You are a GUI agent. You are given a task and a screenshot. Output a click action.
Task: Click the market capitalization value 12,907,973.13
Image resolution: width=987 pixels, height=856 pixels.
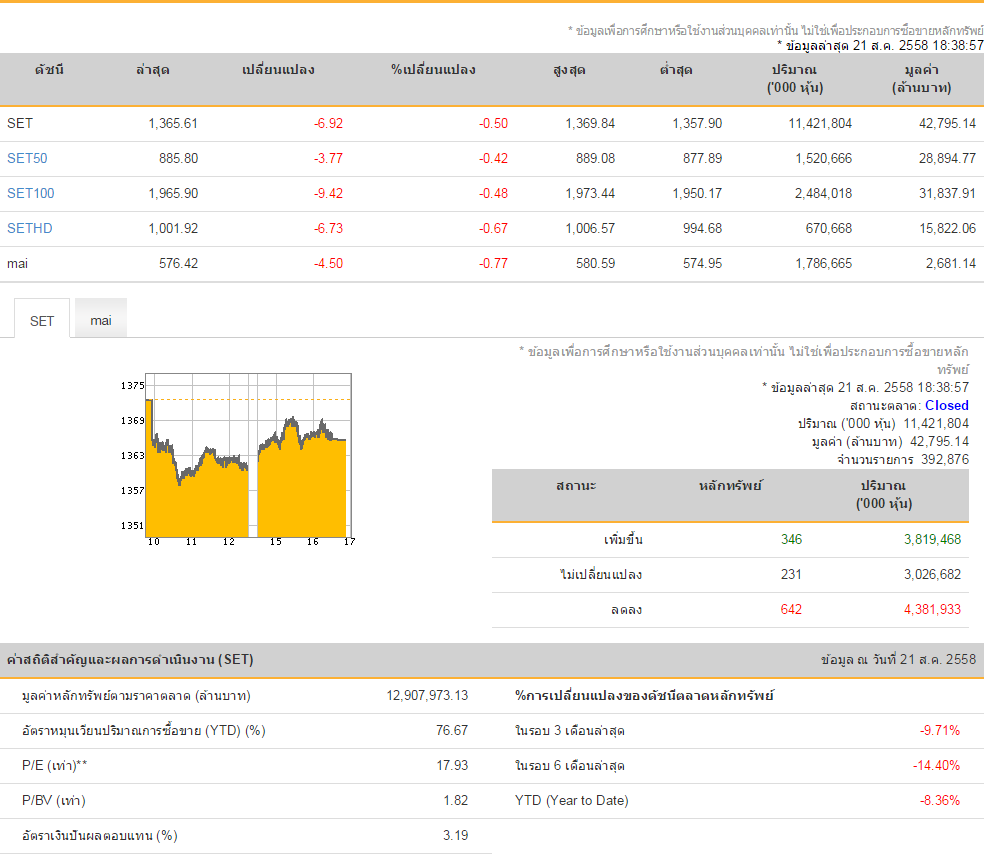pos(427,696)
